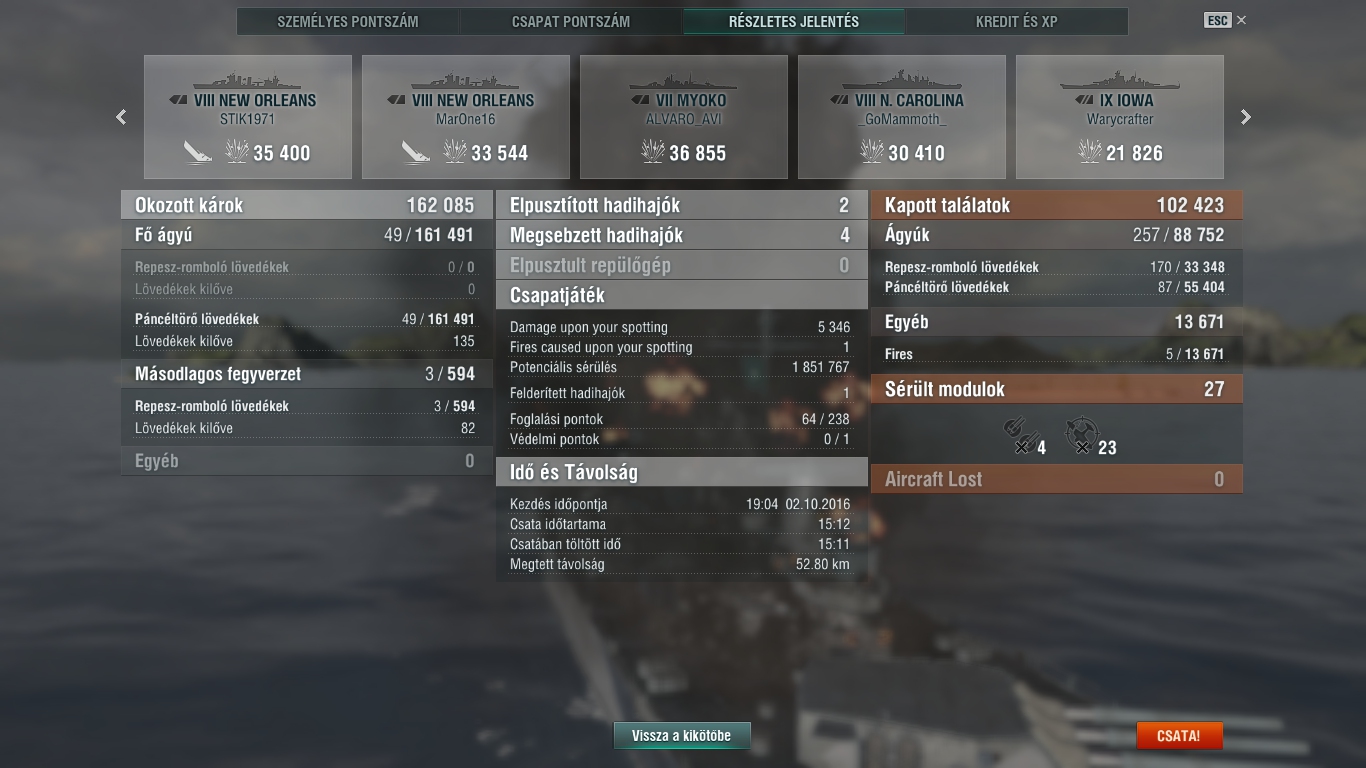Select the IX Iowa ship card
This screenshot has height=768, width=1366.
[x=1120, y=117]
